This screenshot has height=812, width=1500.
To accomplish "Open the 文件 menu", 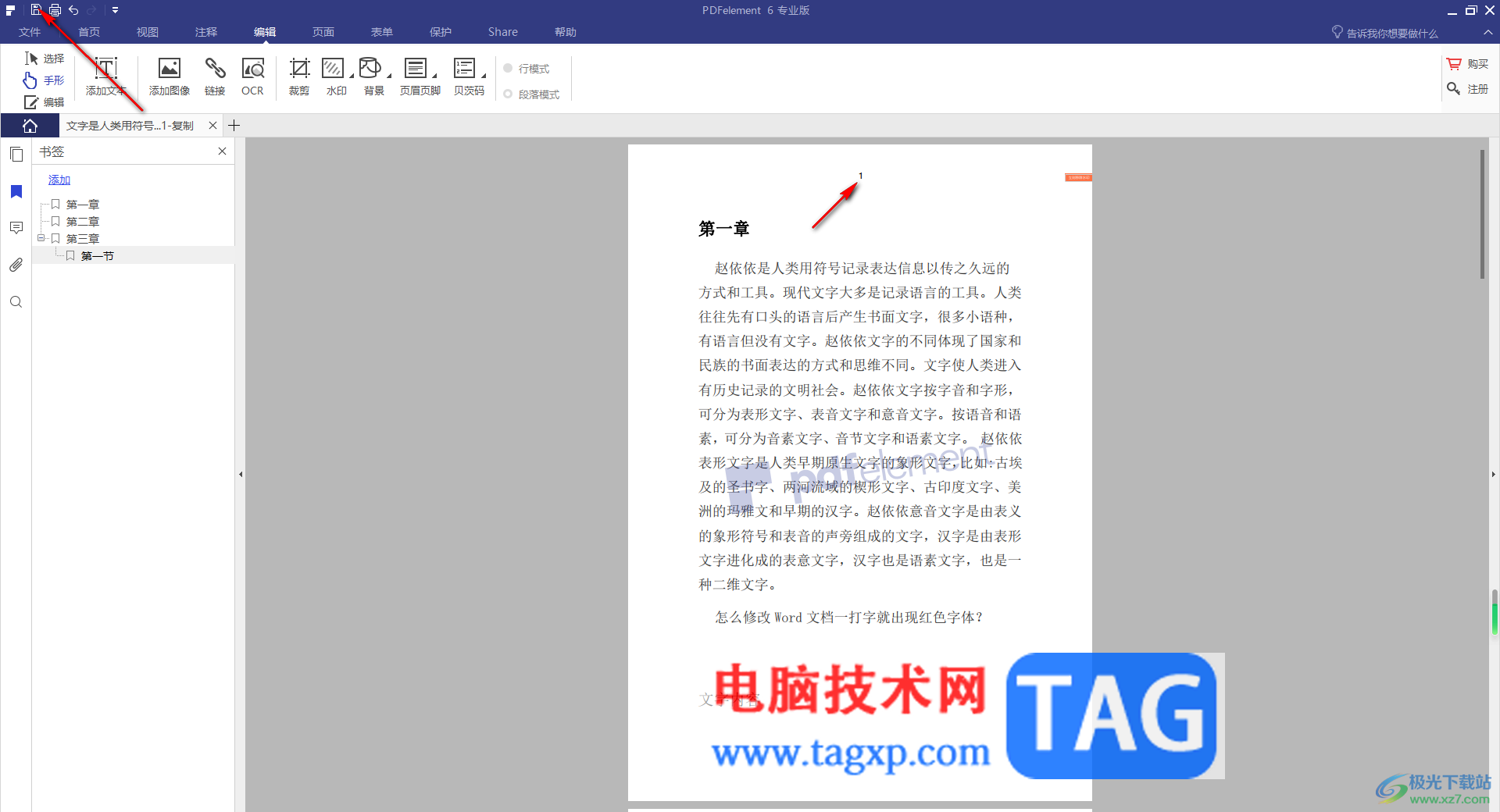I will (x=30, y=32).
